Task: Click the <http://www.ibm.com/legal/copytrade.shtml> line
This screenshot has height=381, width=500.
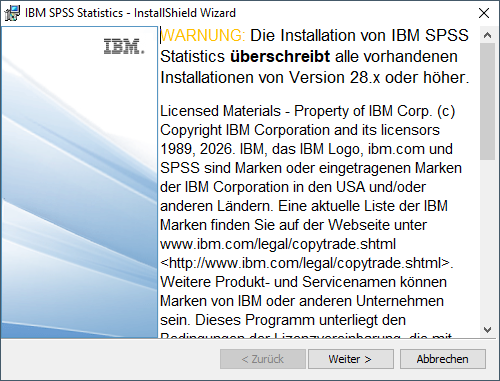Action: pyautogui.click(x=307, y=263)
